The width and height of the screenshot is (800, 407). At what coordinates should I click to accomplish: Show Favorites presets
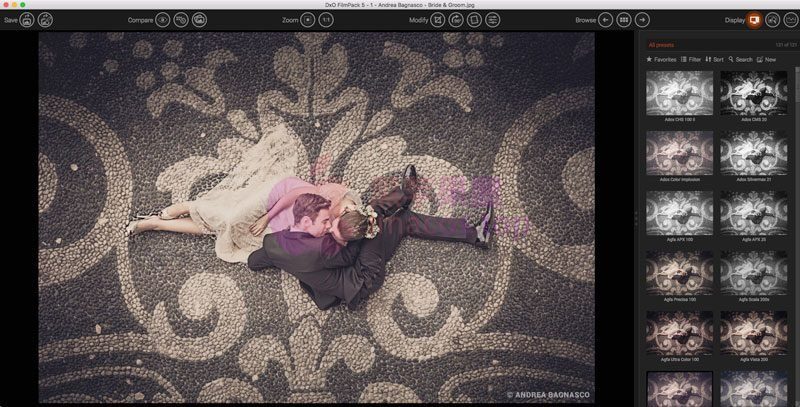(661, 60)
